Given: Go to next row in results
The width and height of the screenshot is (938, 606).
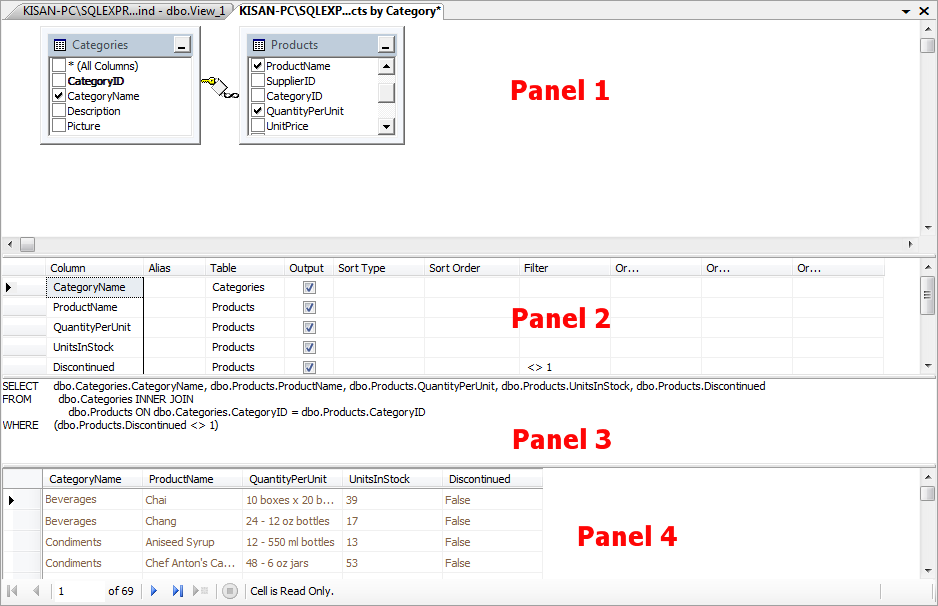Looking at the screenshot, I should click(154, 591).
